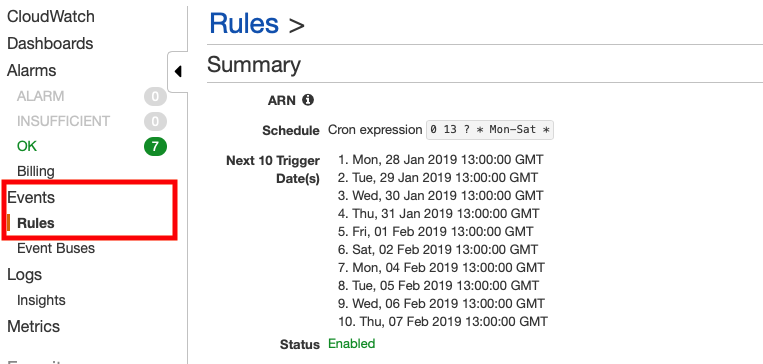Go to Event Buses
The width and height of the screenshot is (763, 364).
[56, 248]
